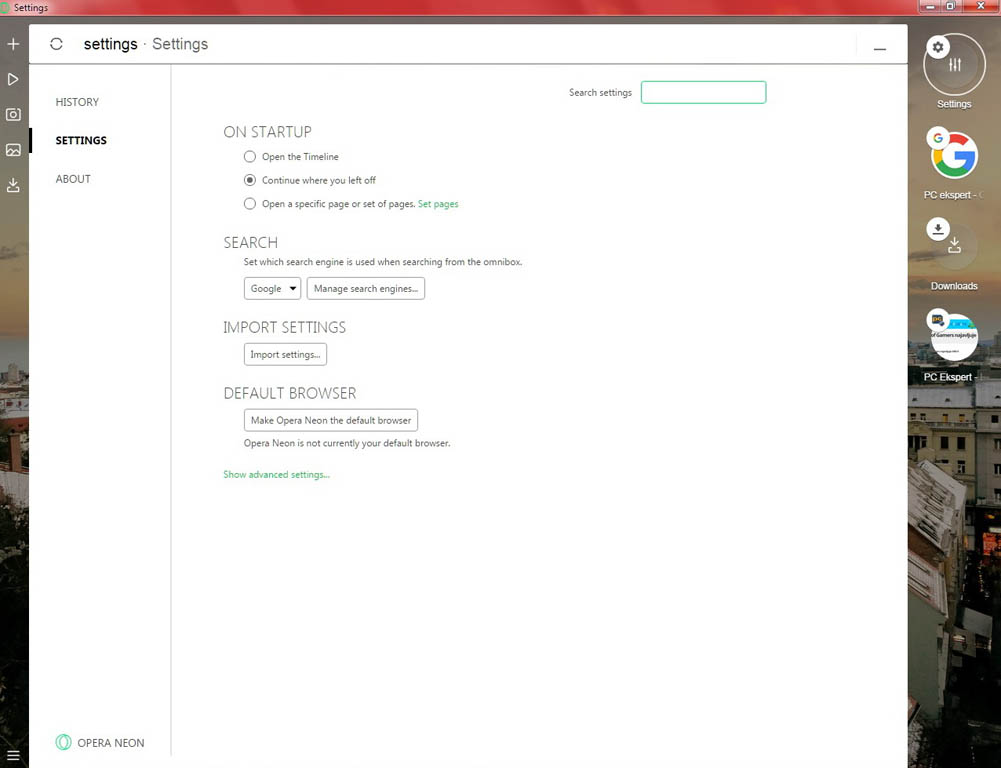Open the gallery sidebar icon
The image size is (1001, 768).
[x=13, y=150]
